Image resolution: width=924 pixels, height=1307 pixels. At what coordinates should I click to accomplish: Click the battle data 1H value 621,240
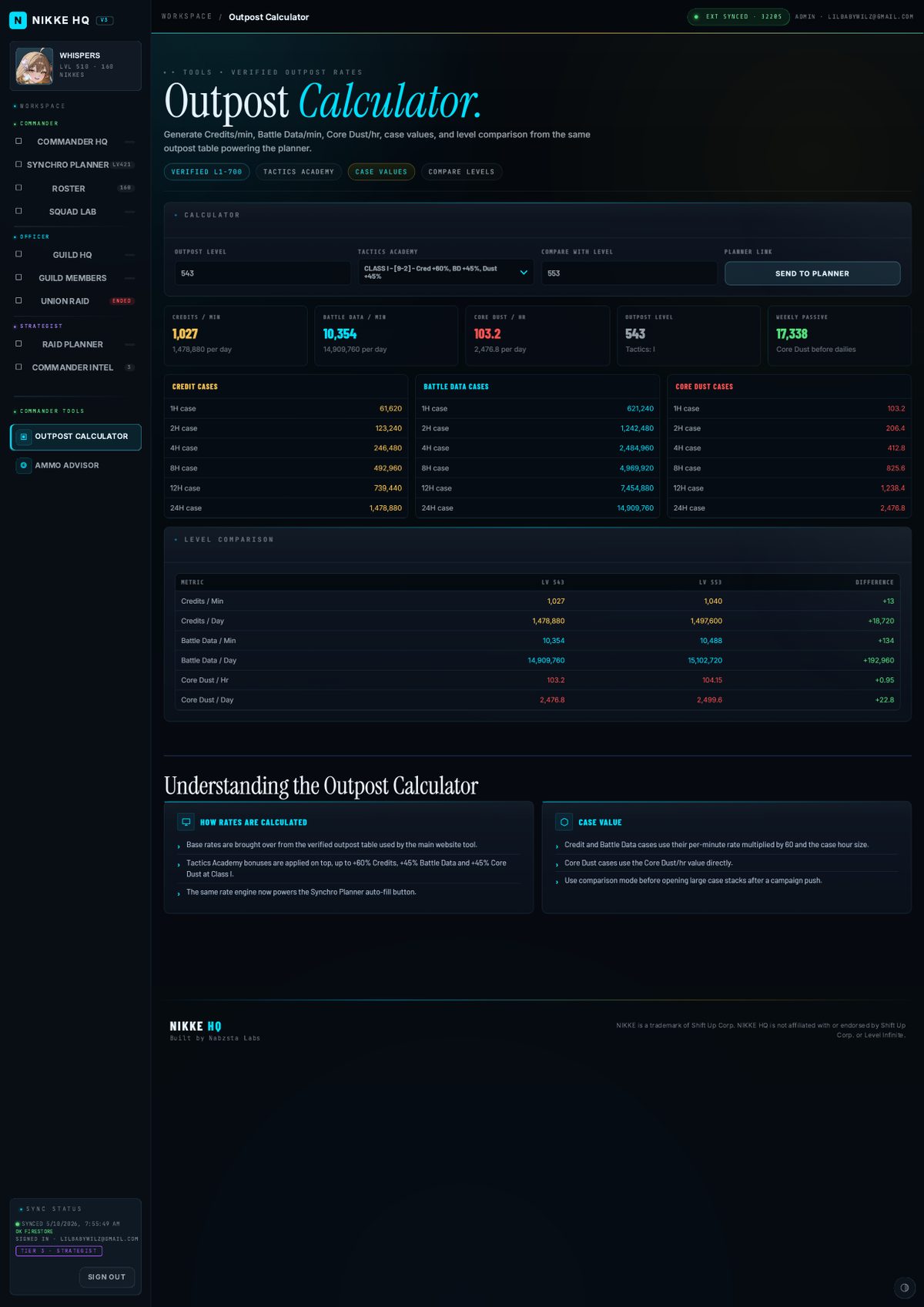pyautogui.click(x=640, y=409)
